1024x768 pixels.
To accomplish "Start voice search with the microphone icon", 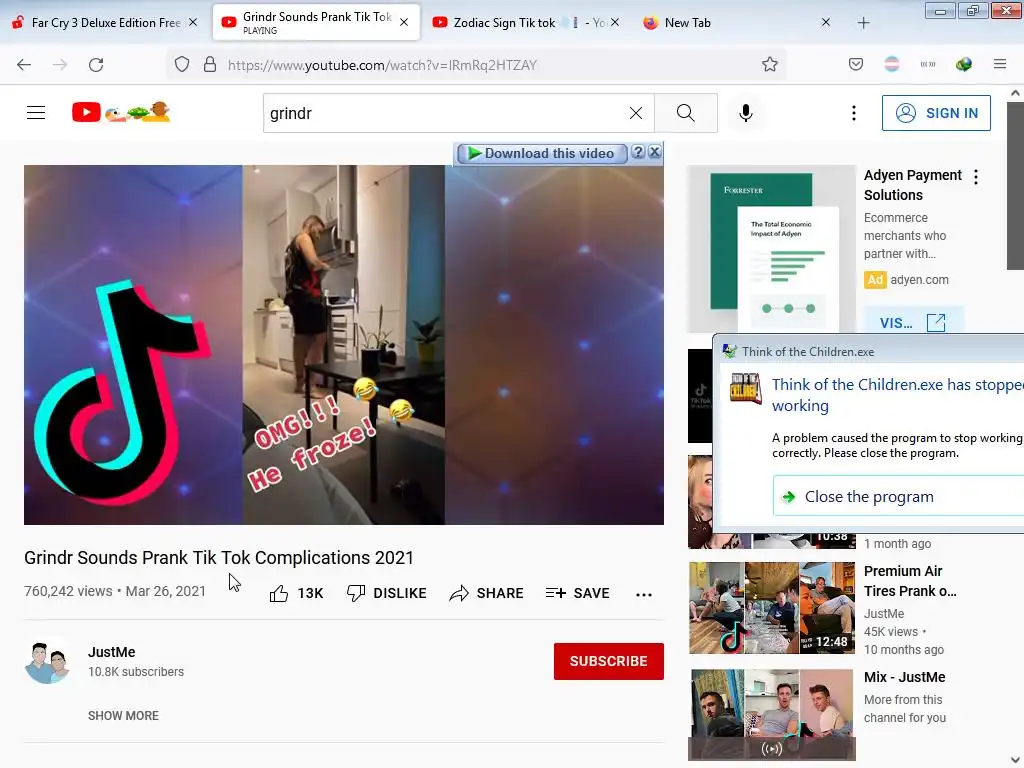I will pyautogui.click(x=746, y=113).
